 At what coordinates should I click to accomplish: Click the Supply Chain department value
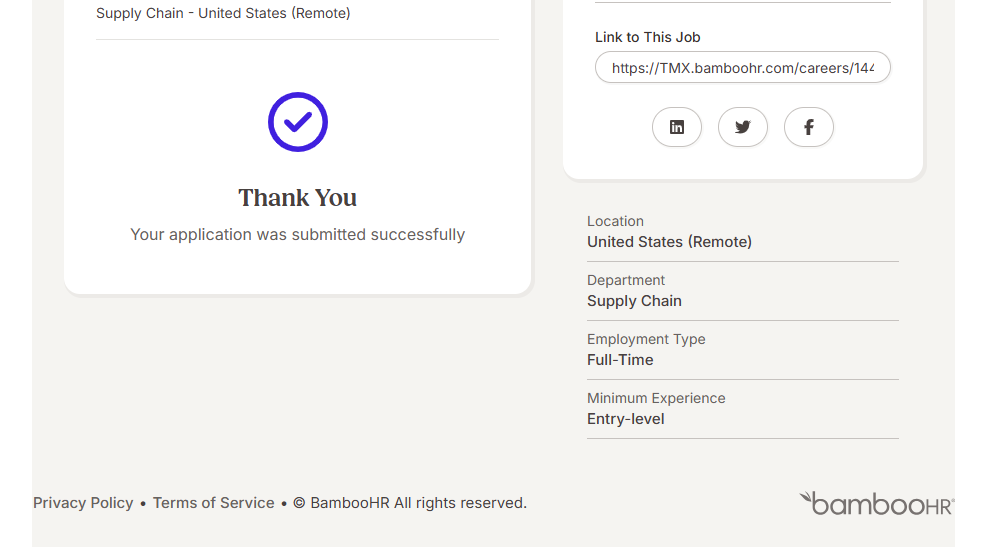634,301
